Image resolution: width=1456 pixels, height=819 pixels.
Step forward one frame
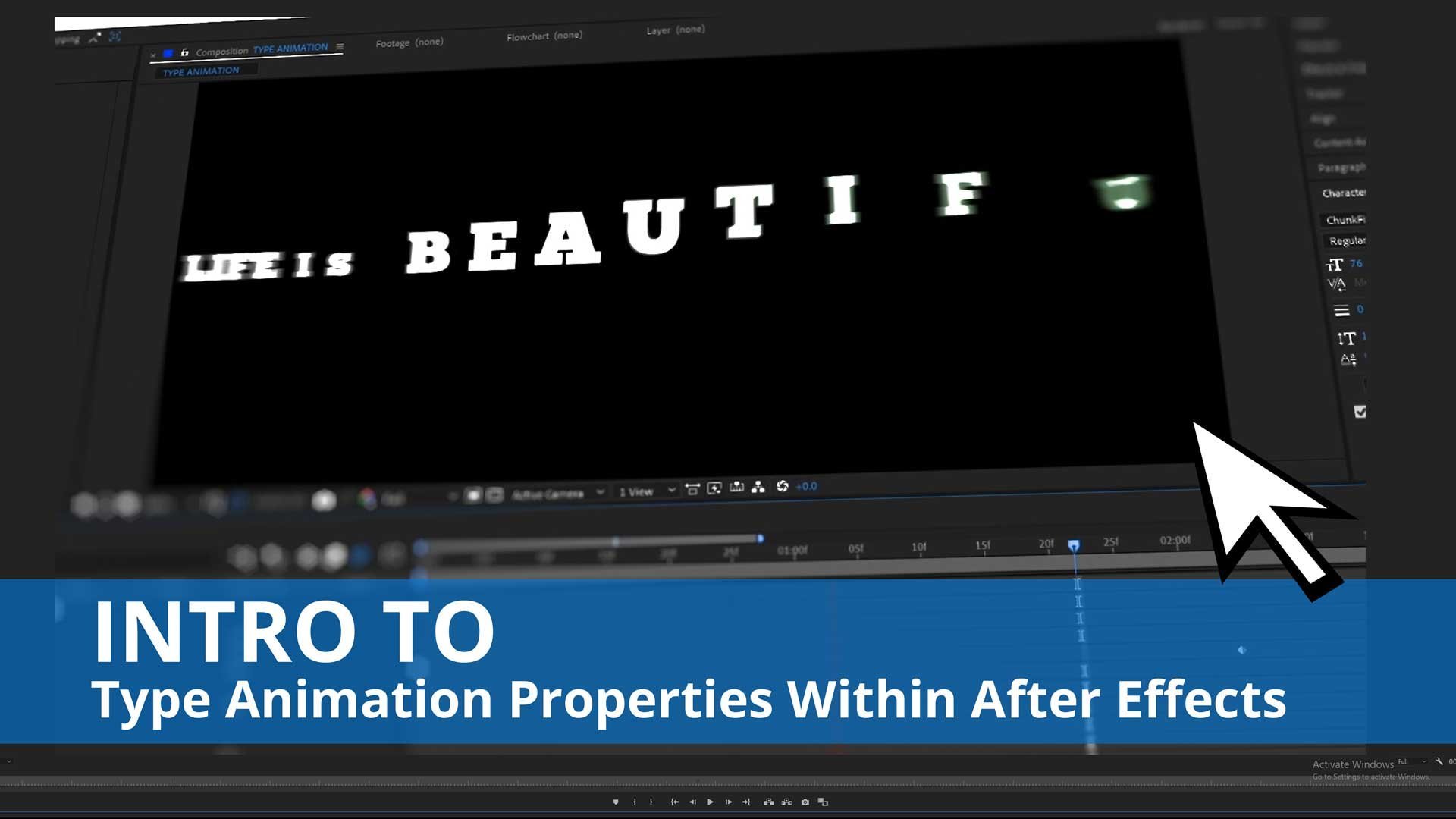(x=728, y=802)
